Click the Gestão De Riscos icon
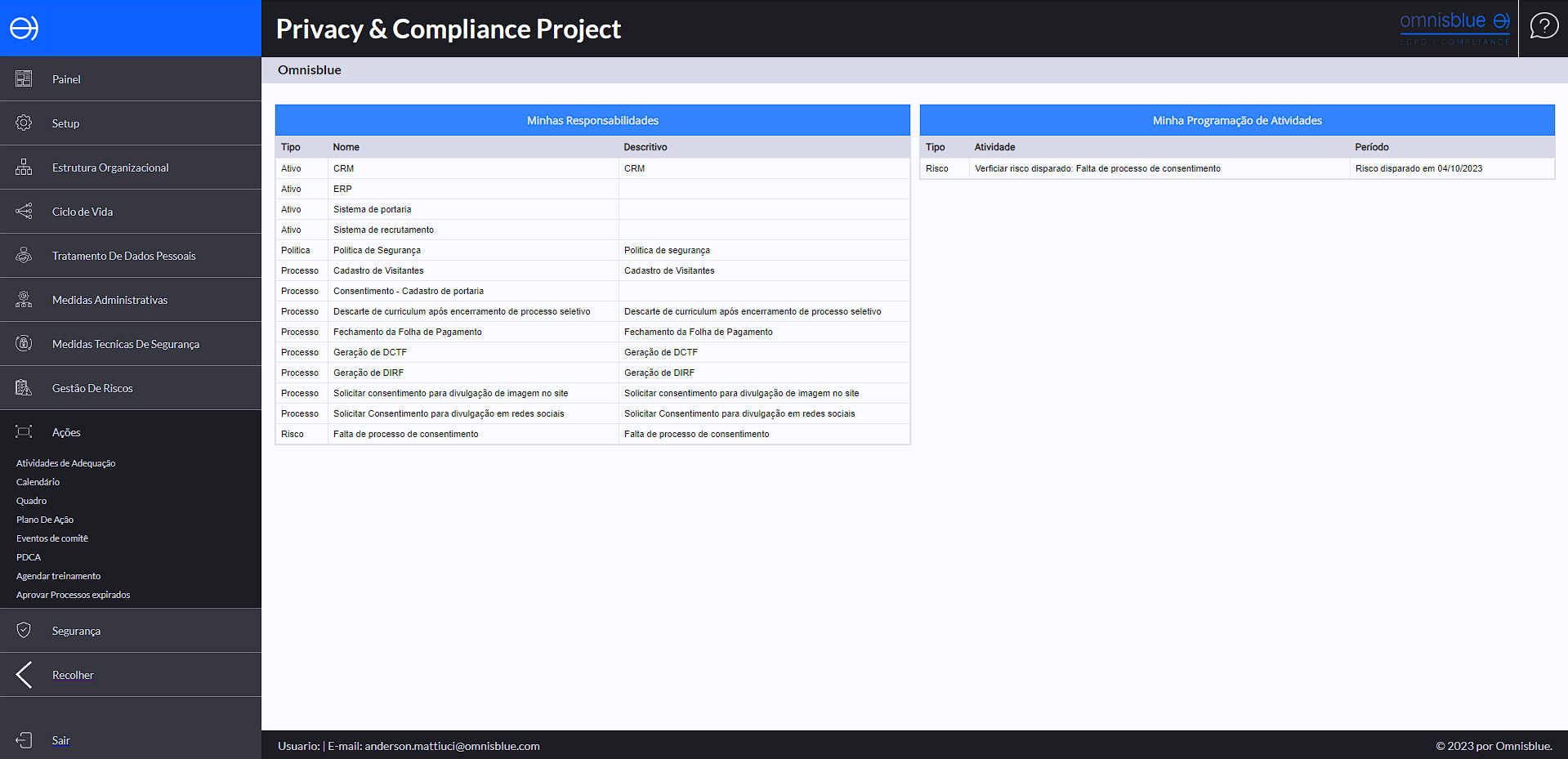 [24, 388]
